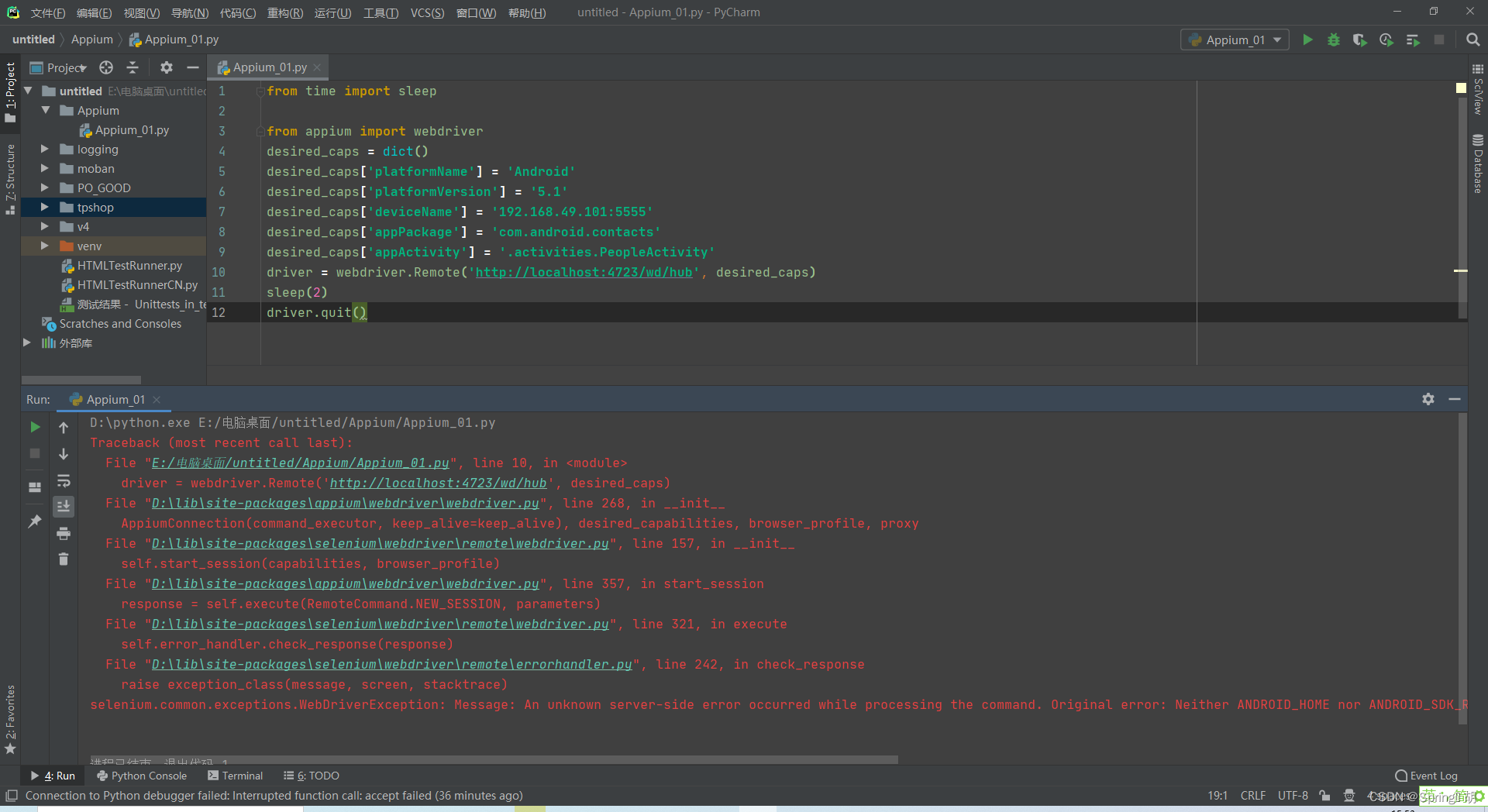The width and height of the screenshot is (1488, 812).
Task: Expand the moban folder
Action: (x=45, y=168)
